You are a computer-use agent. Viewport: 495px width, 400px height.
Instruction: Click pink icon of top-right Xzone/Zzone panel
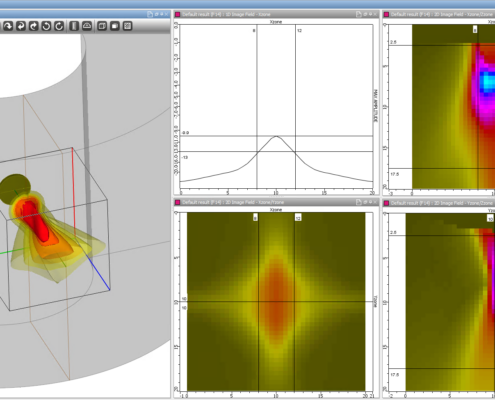386,14
